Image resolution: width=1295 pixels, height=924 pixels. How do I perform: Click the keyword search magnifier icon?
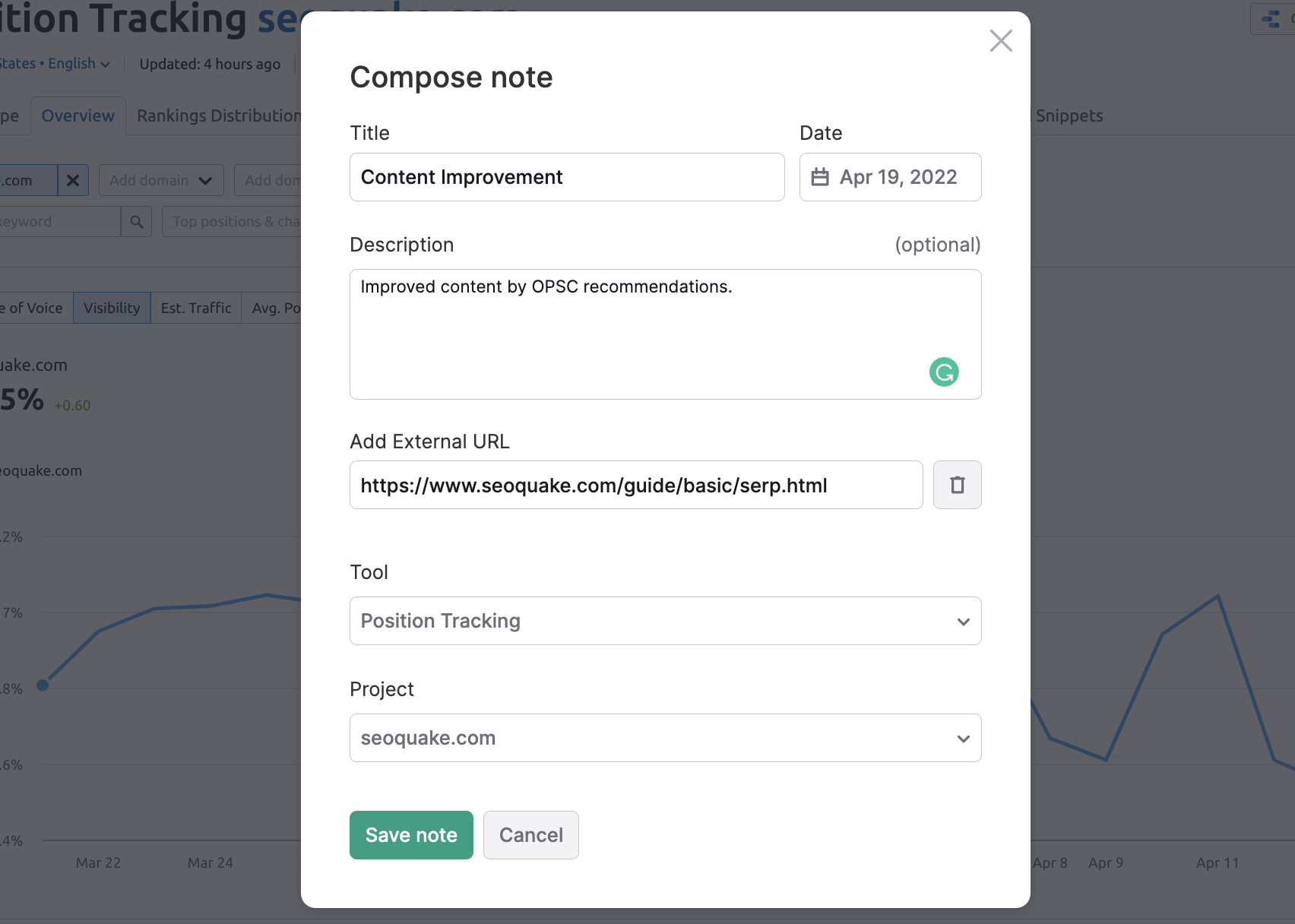tap(137, 221)
